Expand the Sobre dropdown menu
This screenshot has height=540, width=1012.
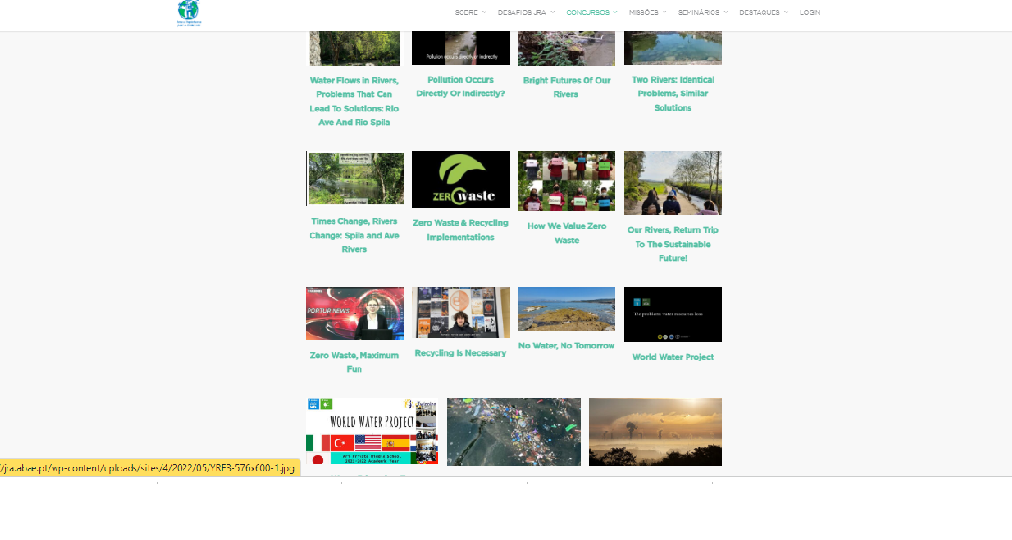469,12
